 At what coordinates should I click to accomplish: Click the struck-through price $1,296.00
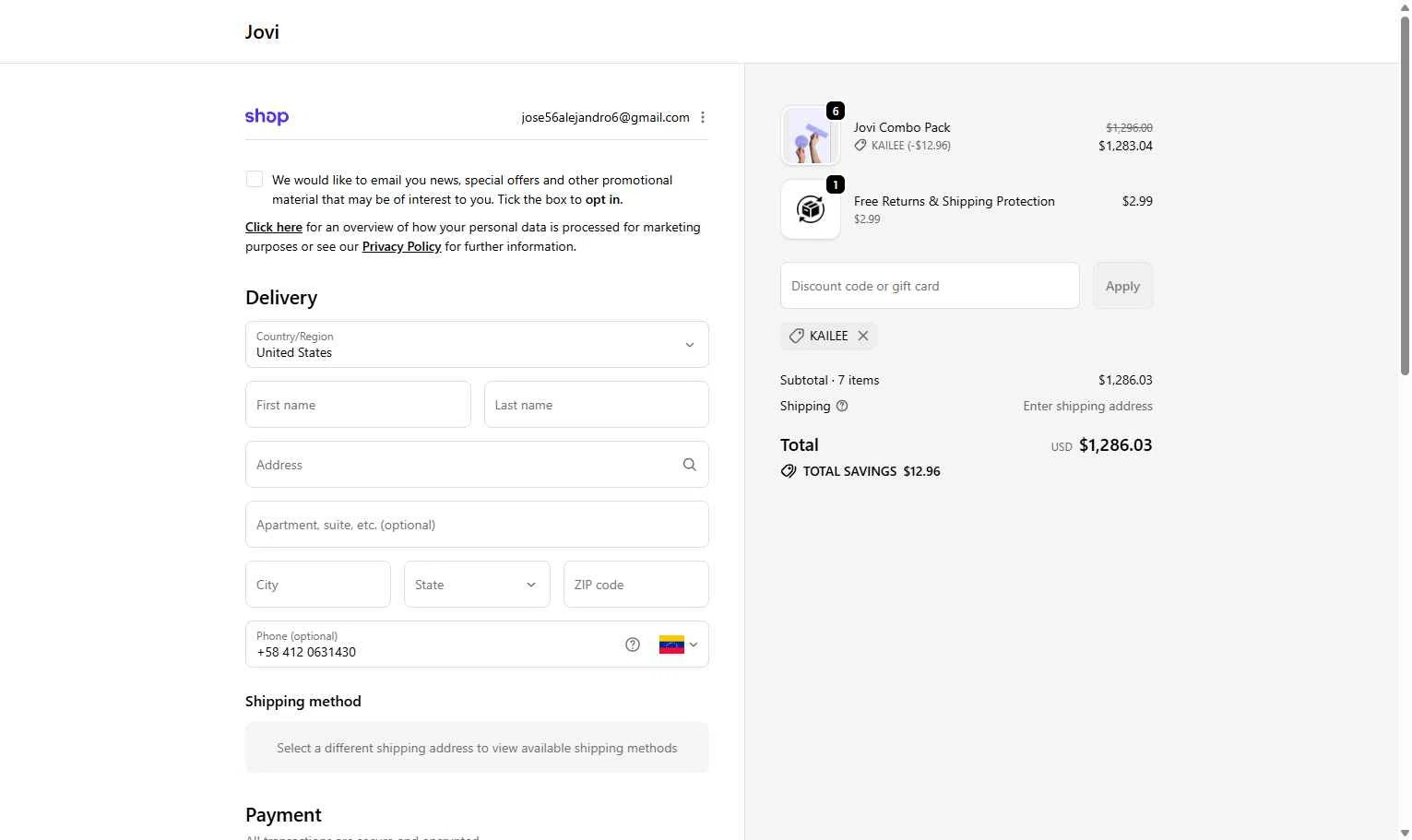1129,127
